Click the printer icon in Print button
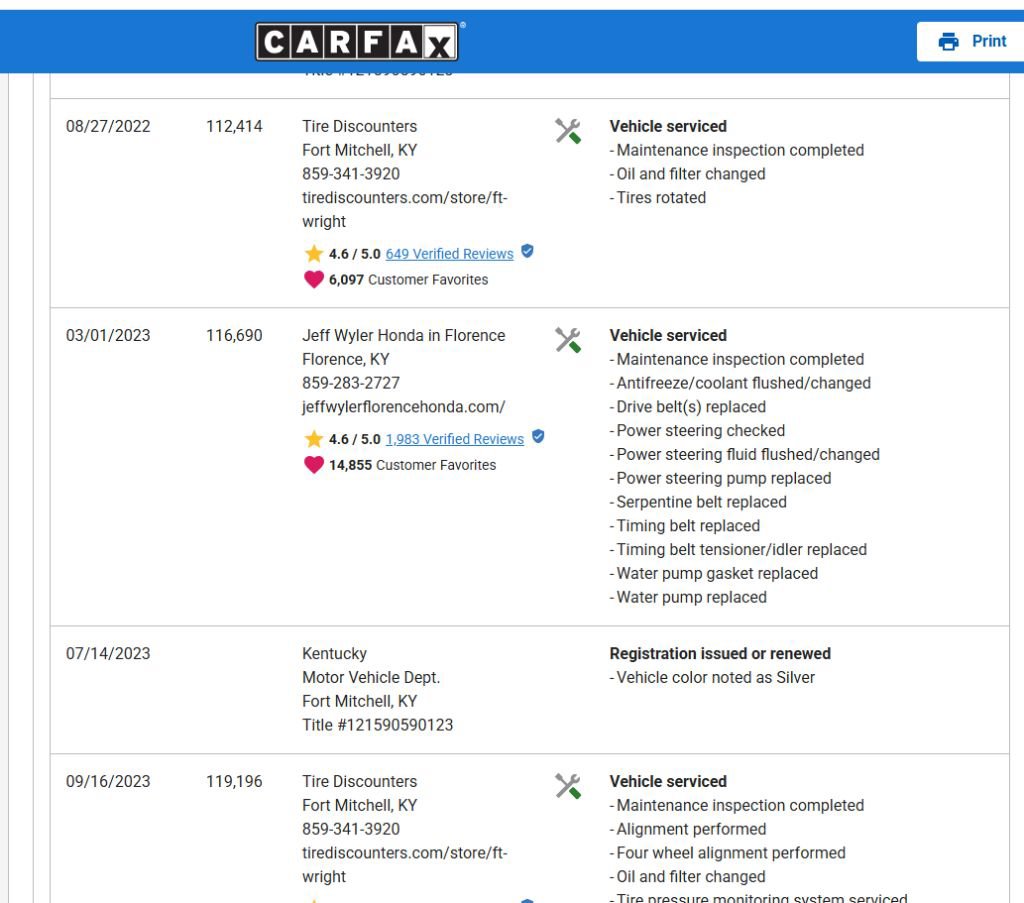The width and height of the screenshot is (1024, 903). click(948, 42)
